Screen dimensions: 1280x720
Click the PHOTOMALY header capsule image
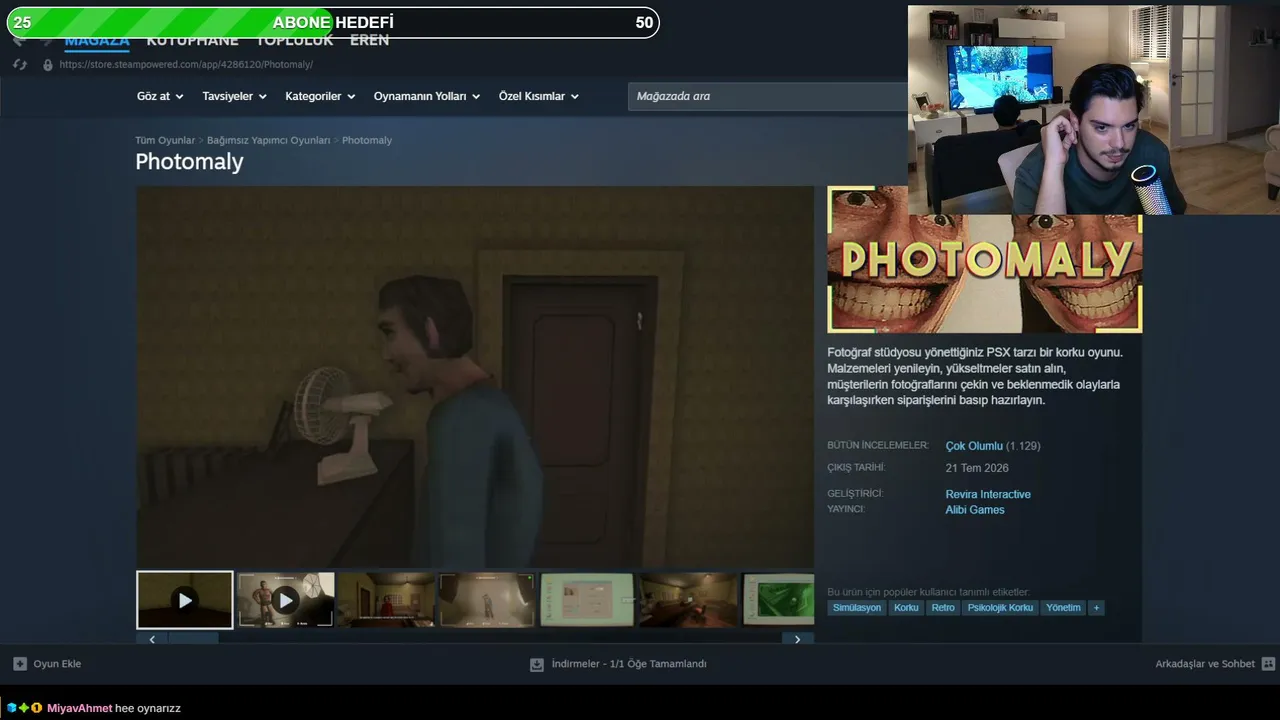click(x=985, y=259)
